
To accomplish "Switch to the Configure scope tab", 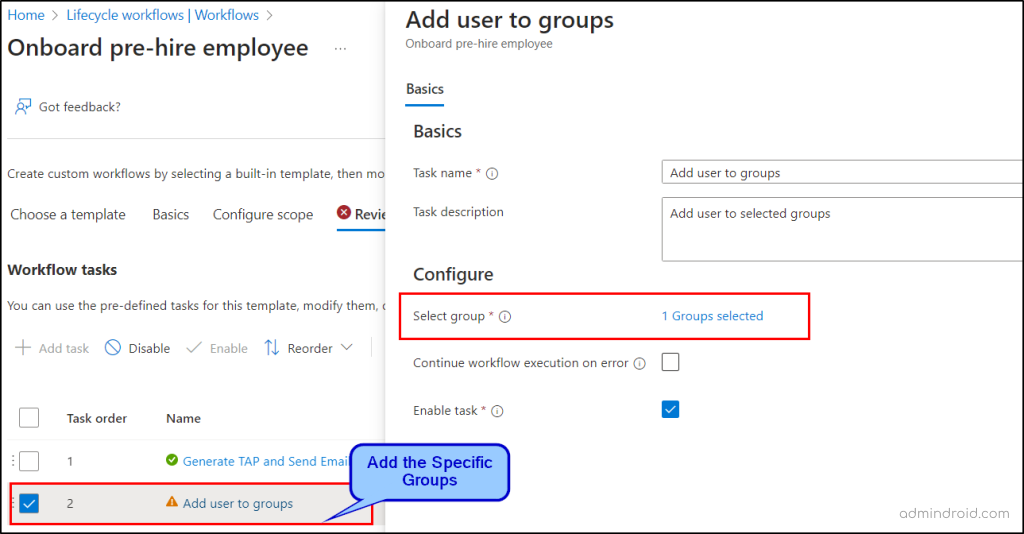I will [262, 214].
